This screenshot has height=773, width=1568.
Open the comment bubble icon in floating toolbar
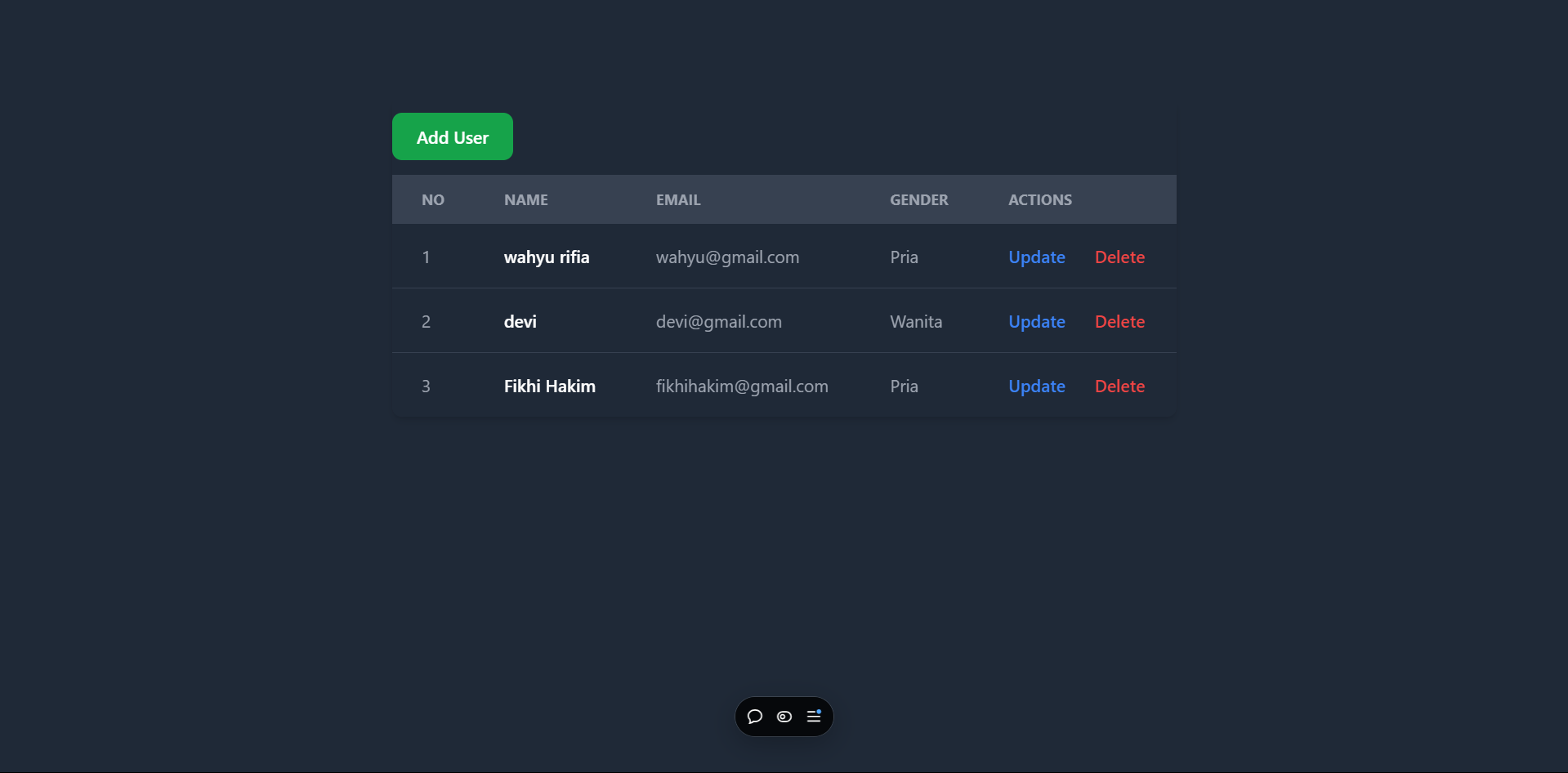click(755, 717)
